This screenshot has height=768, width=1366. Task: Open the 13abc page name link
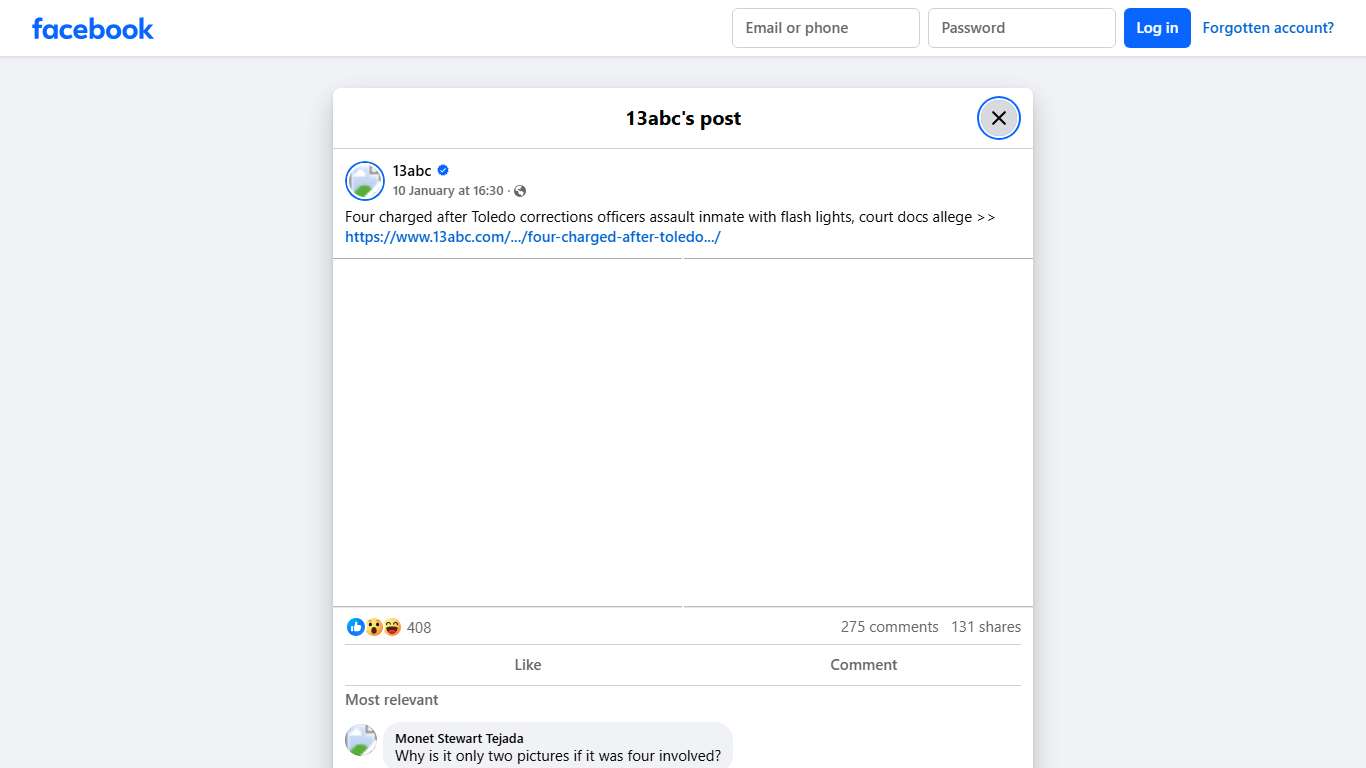tap(412, 170)
